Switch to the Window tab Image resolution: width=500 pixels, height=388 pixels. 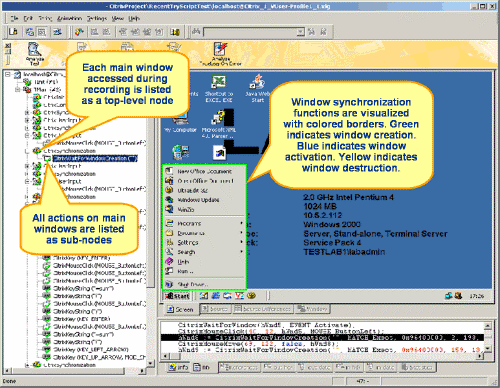313,309
